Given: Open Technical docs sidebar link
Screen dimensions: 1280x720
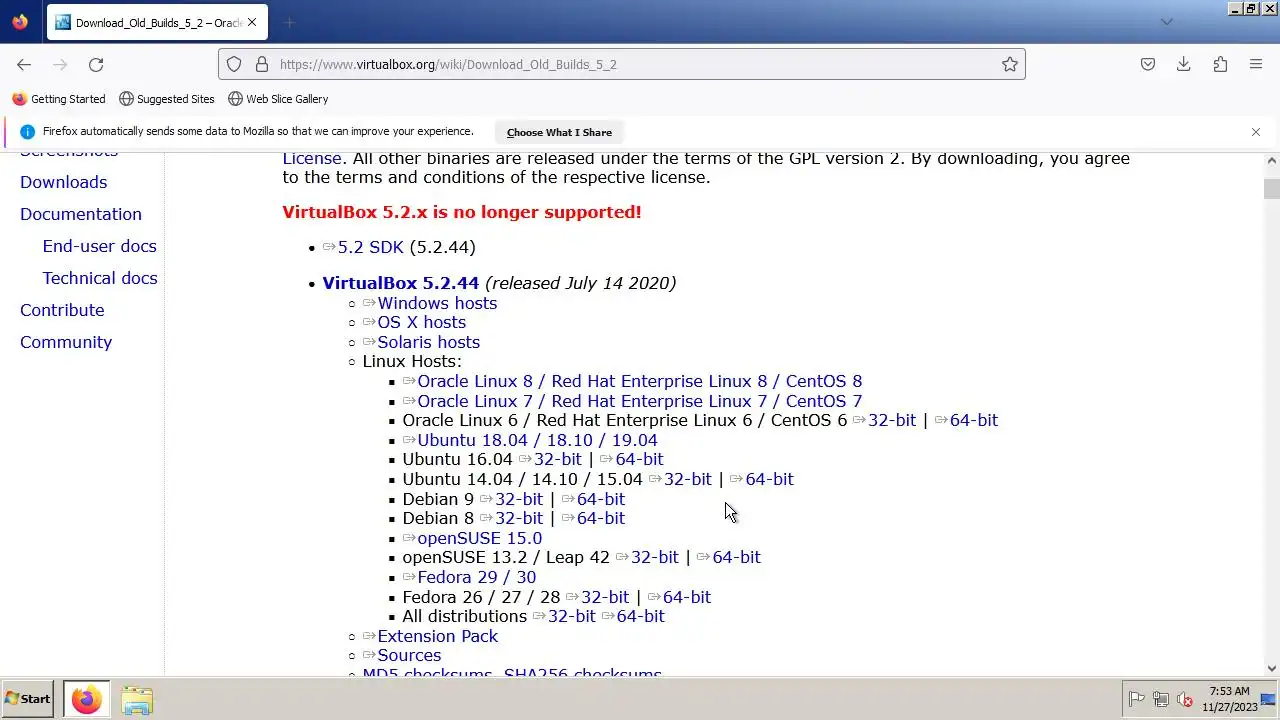Looking at the screenshot, I should [x=100, y=278].
